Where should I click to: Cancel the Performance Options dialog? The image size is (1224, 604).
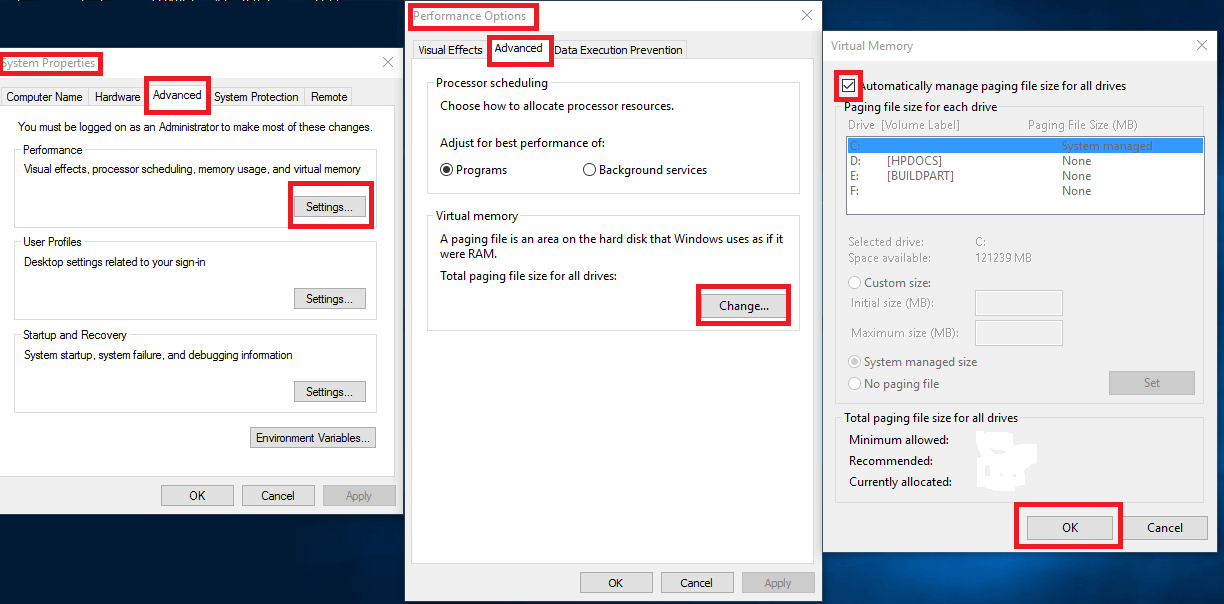(x=697, y=583)
